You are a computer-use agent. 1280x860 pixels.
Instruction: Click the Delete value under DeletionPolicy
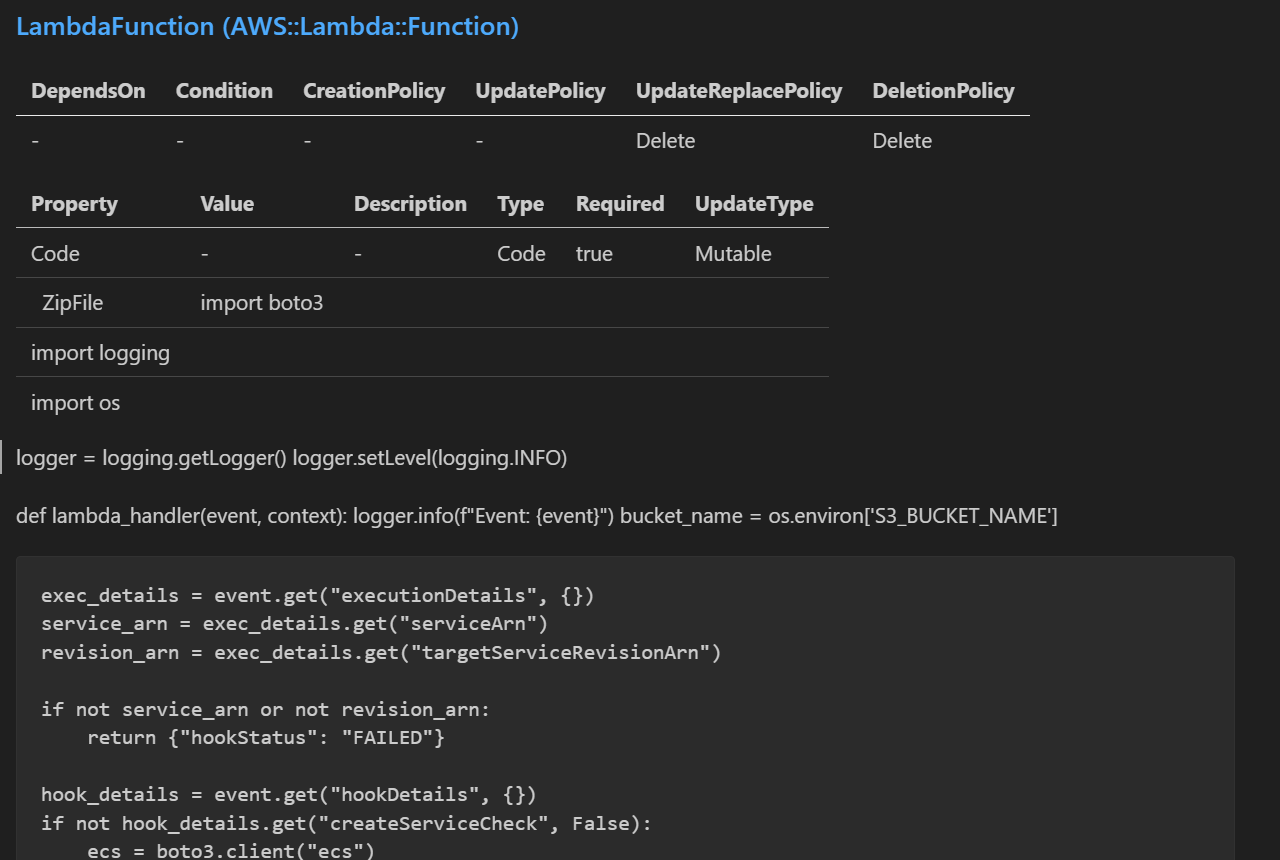[902, 141]
